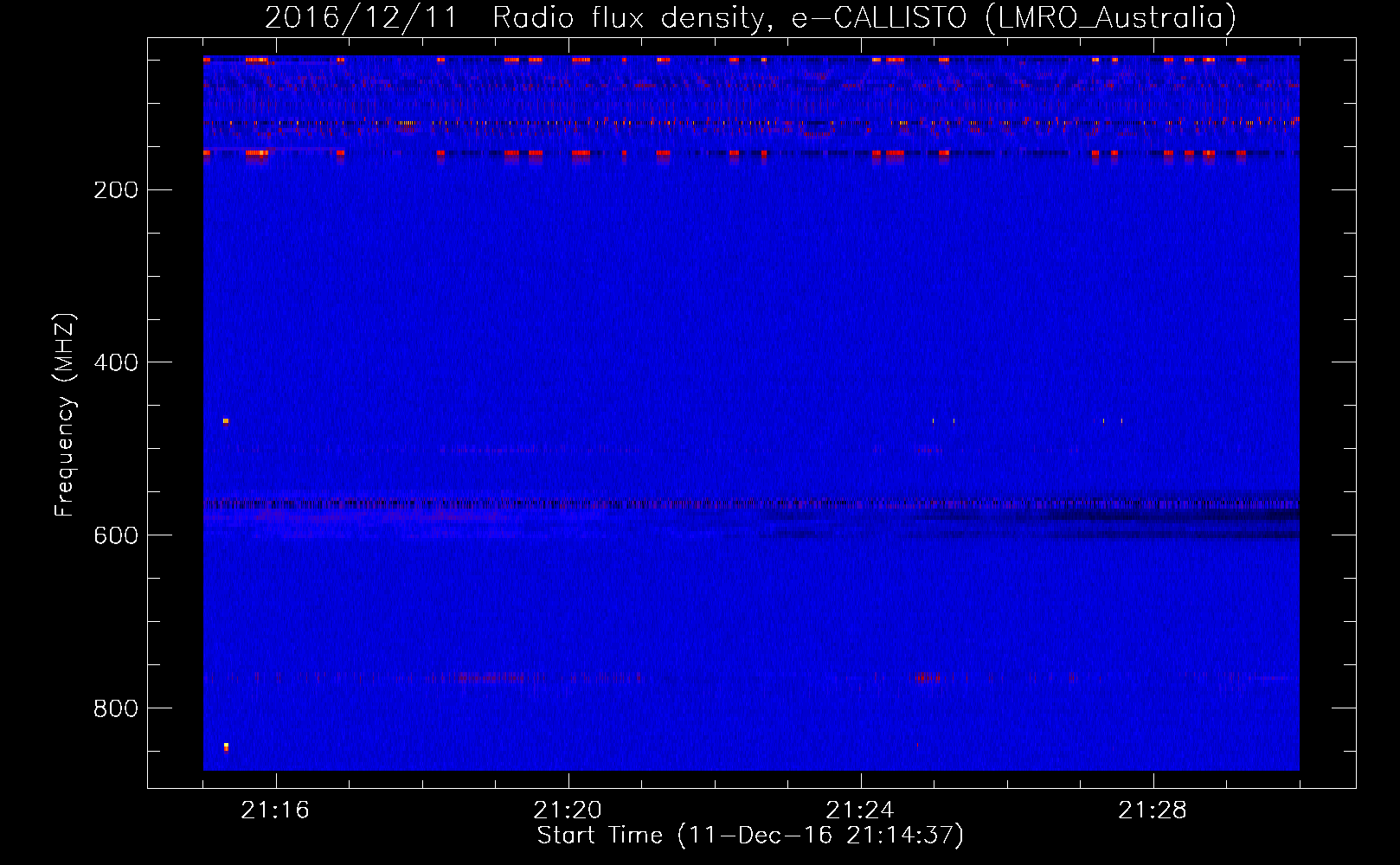Click the "21:24" time tick label
Image resolution: width=1400 pixels, height=865 pixels.
point(860,811)
